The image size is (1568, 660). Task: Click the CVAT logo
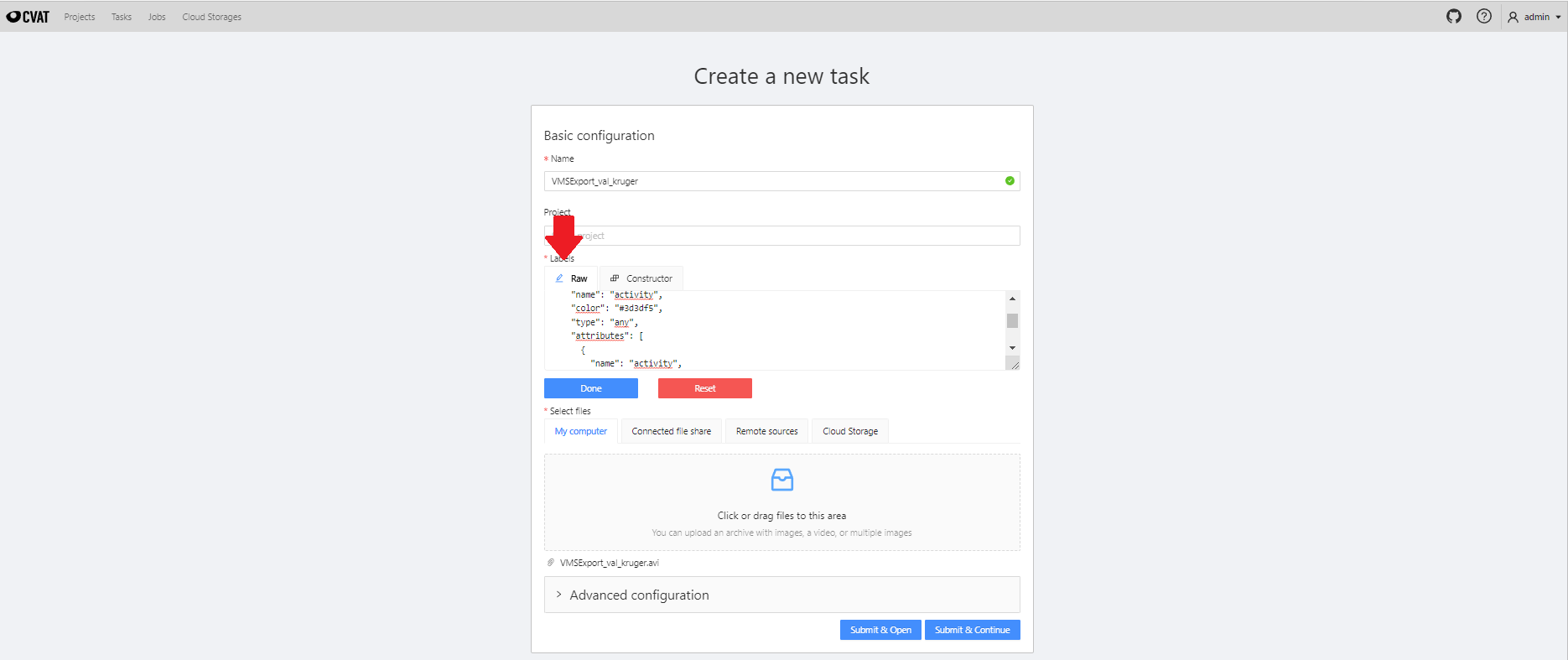click(28, 15)
